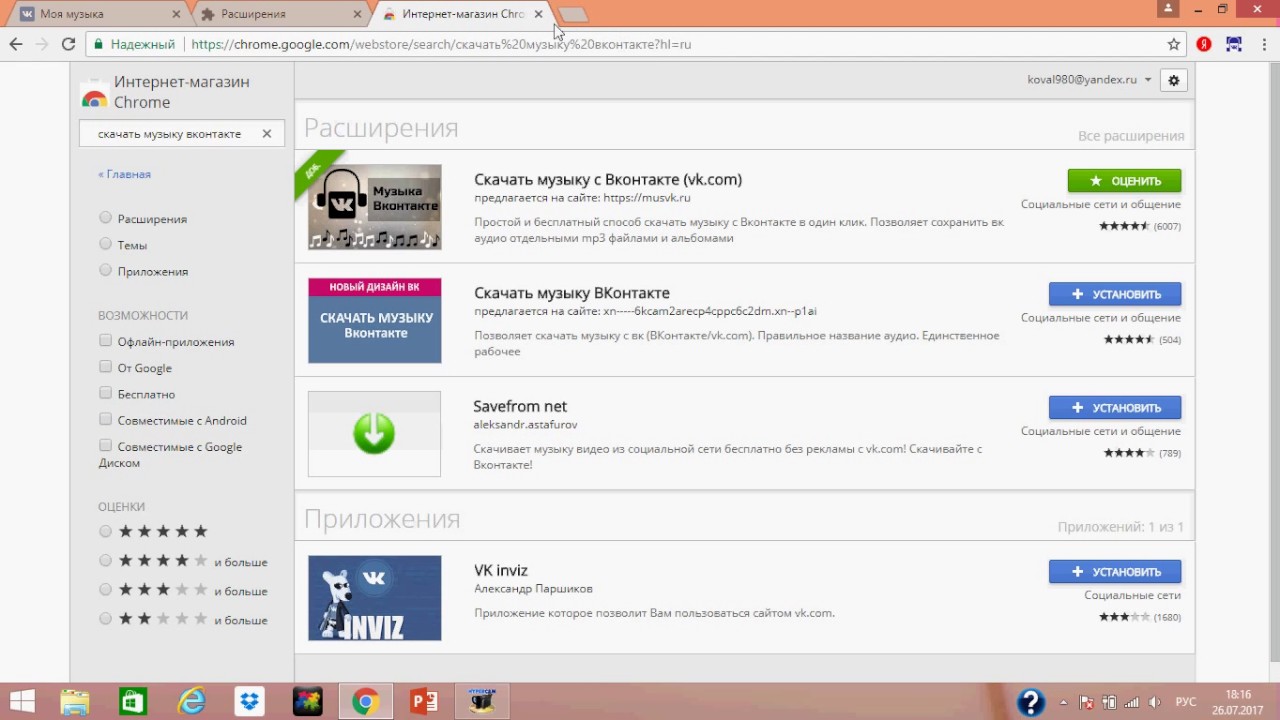Click Chrome icon in taskbar
Screen dimensions: 1280x720
pos(365,701)
